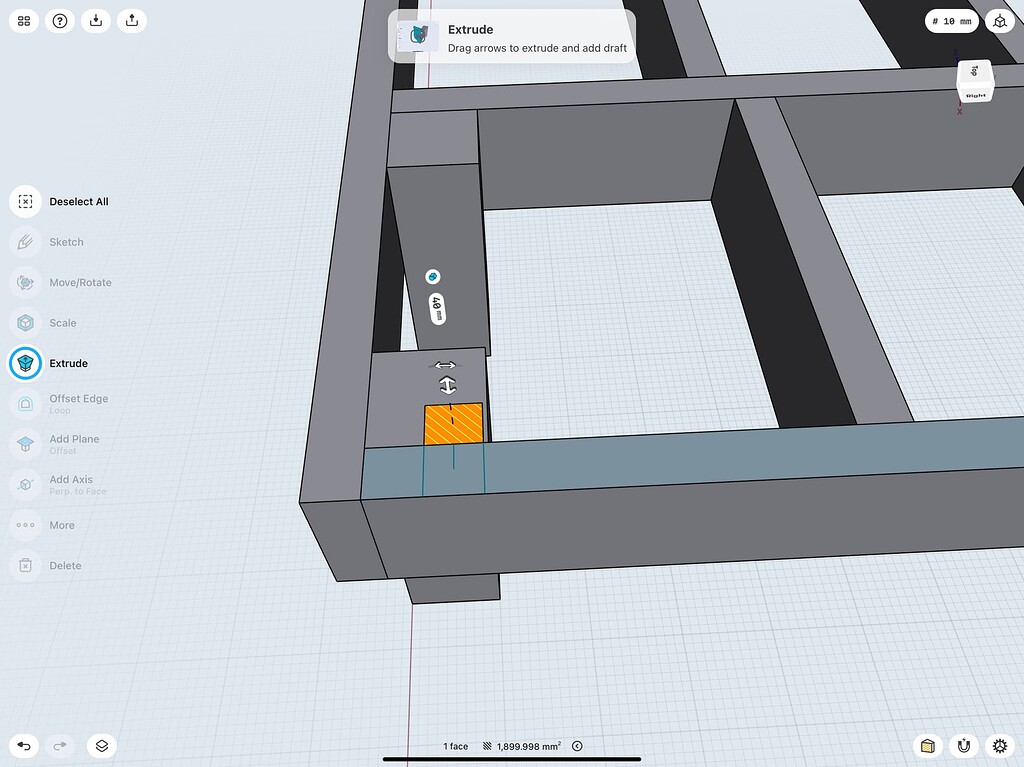
Task: Open the visual settings gear
Action: point(999,745)
